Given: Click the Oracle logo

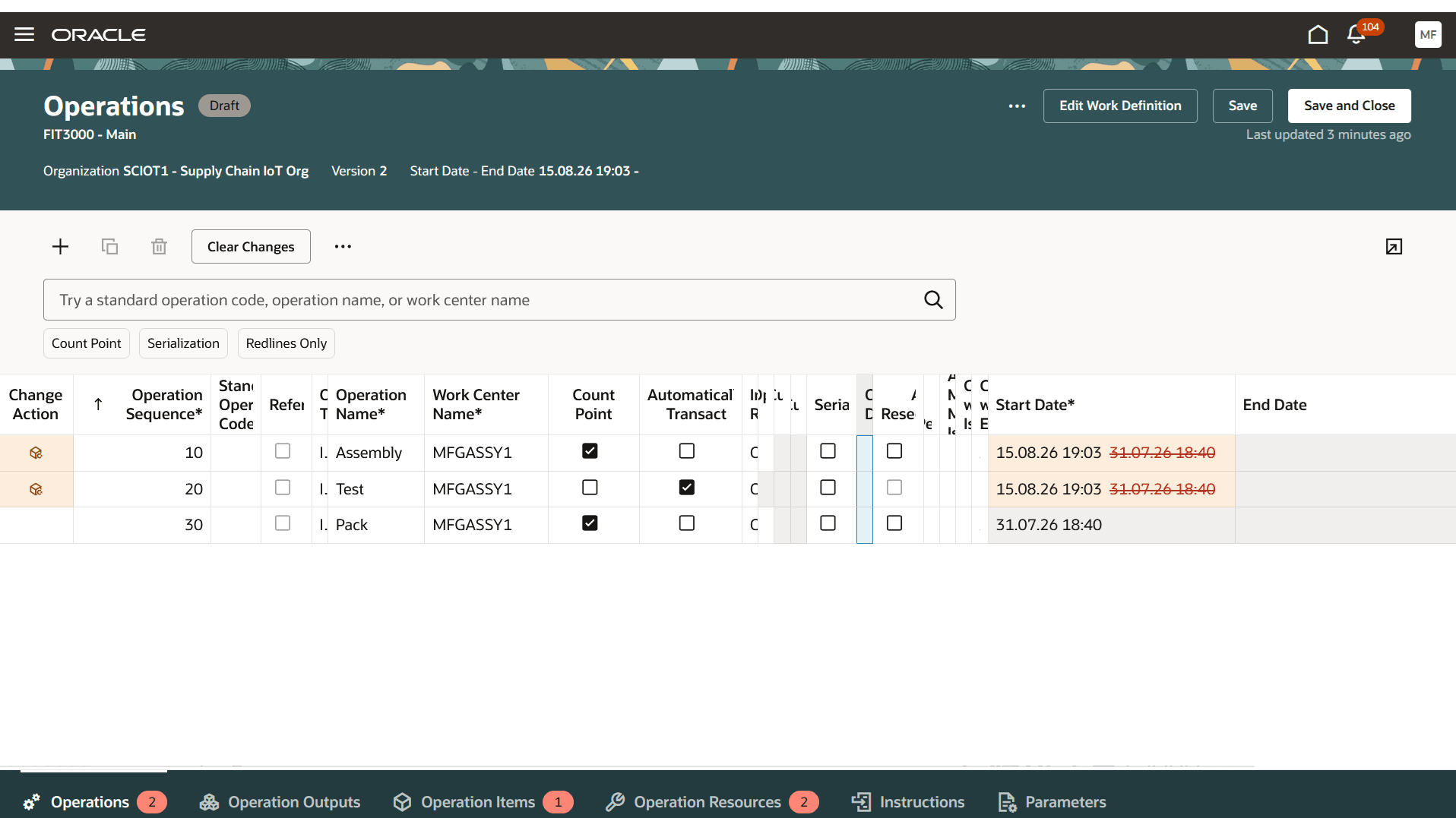Looking at the screenshot, I should (x=99, y=35).
